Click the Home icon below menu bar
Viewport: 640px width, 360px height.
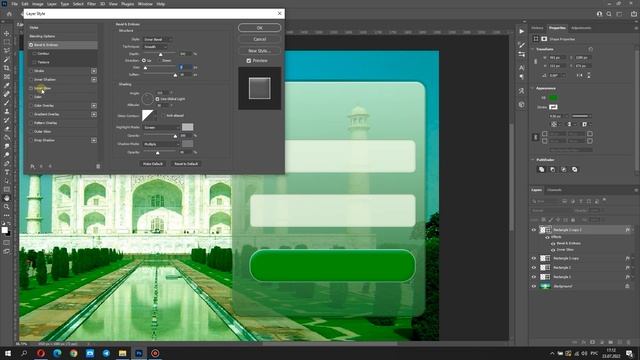click(x=9, y=14)
